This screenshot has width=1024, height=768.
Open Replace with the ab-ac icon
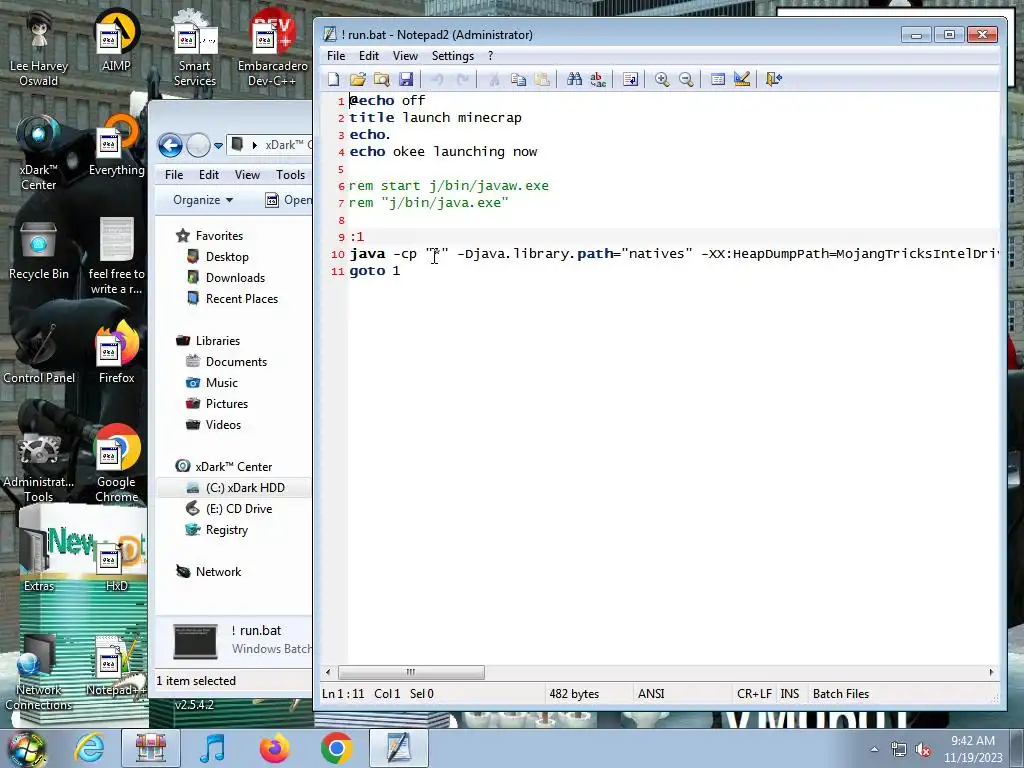click(598, 79)
